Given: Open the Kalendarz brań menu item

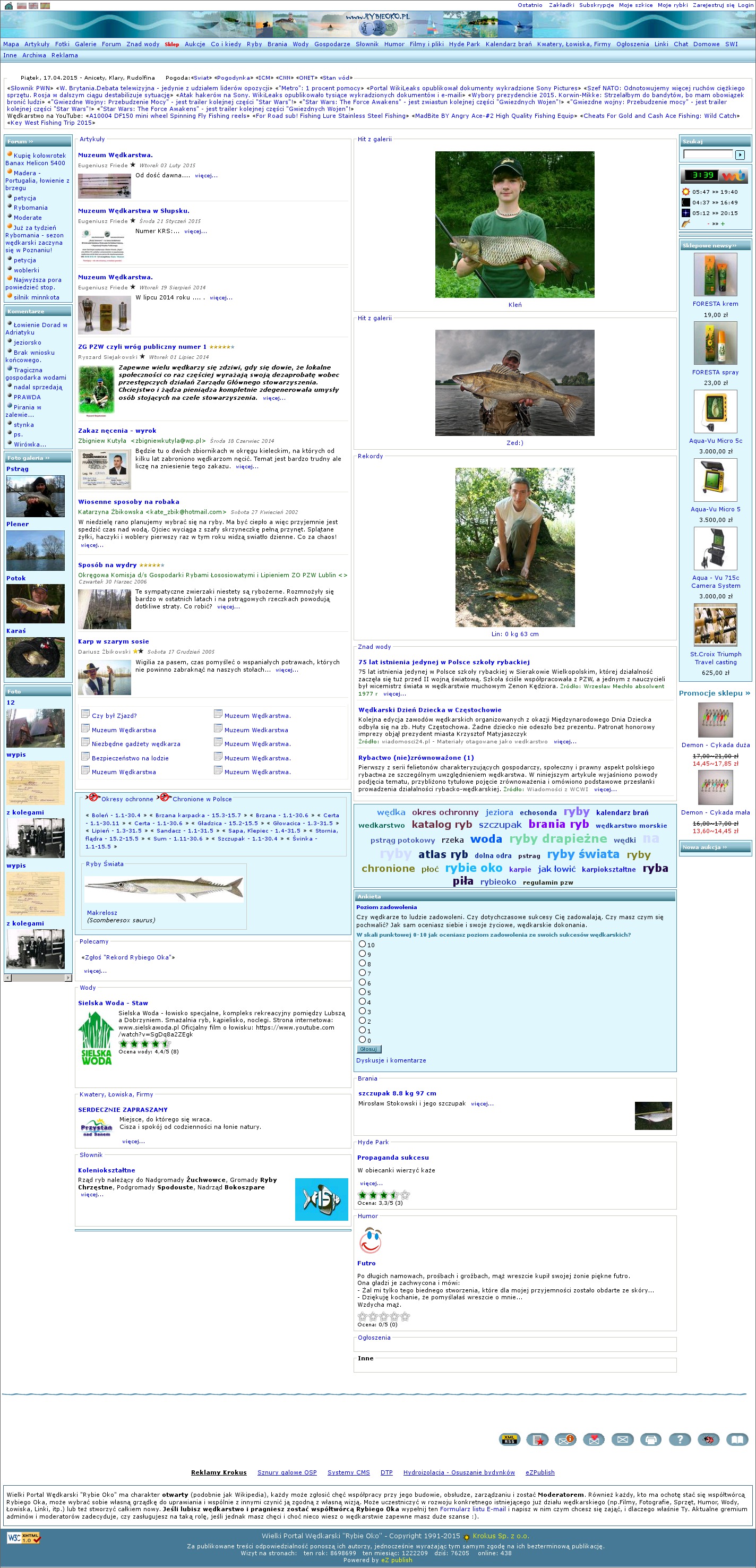Looking at the screenshot, I should [x=508, y=45].
